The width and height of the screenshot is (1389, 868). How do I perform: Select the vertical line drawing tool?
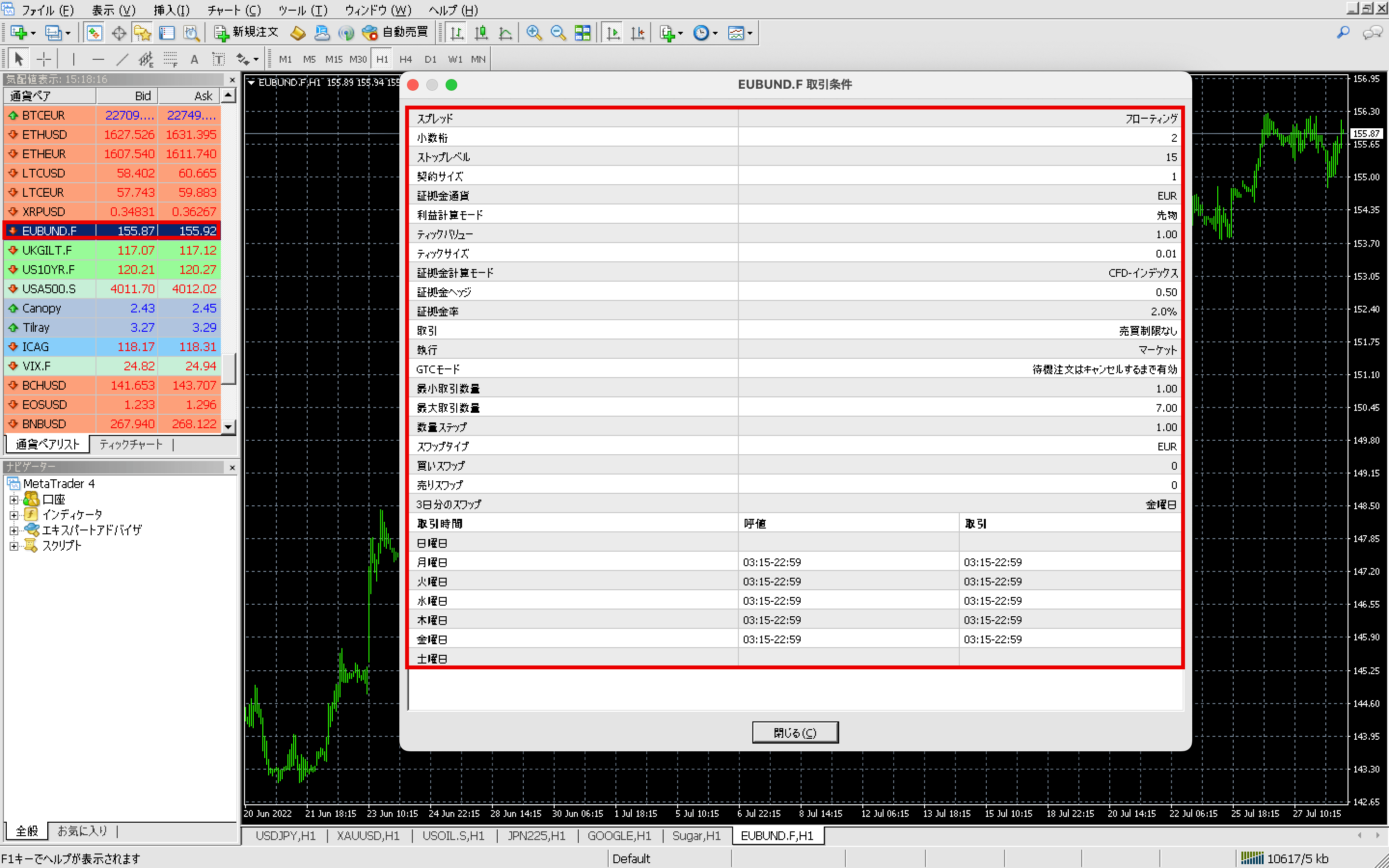(73, 58)
